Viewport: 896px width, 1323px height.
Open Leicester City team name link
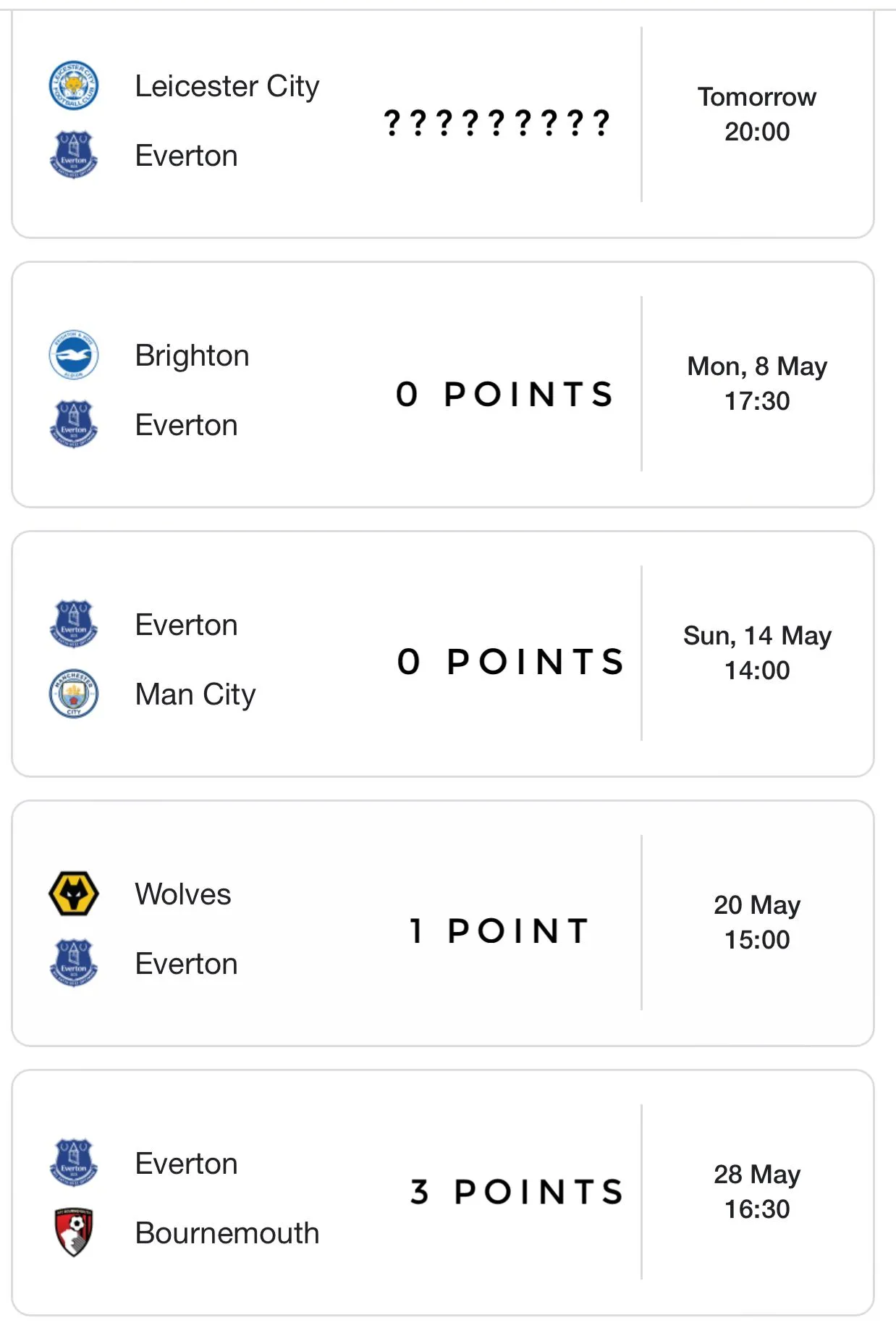(x=227, y=86)
